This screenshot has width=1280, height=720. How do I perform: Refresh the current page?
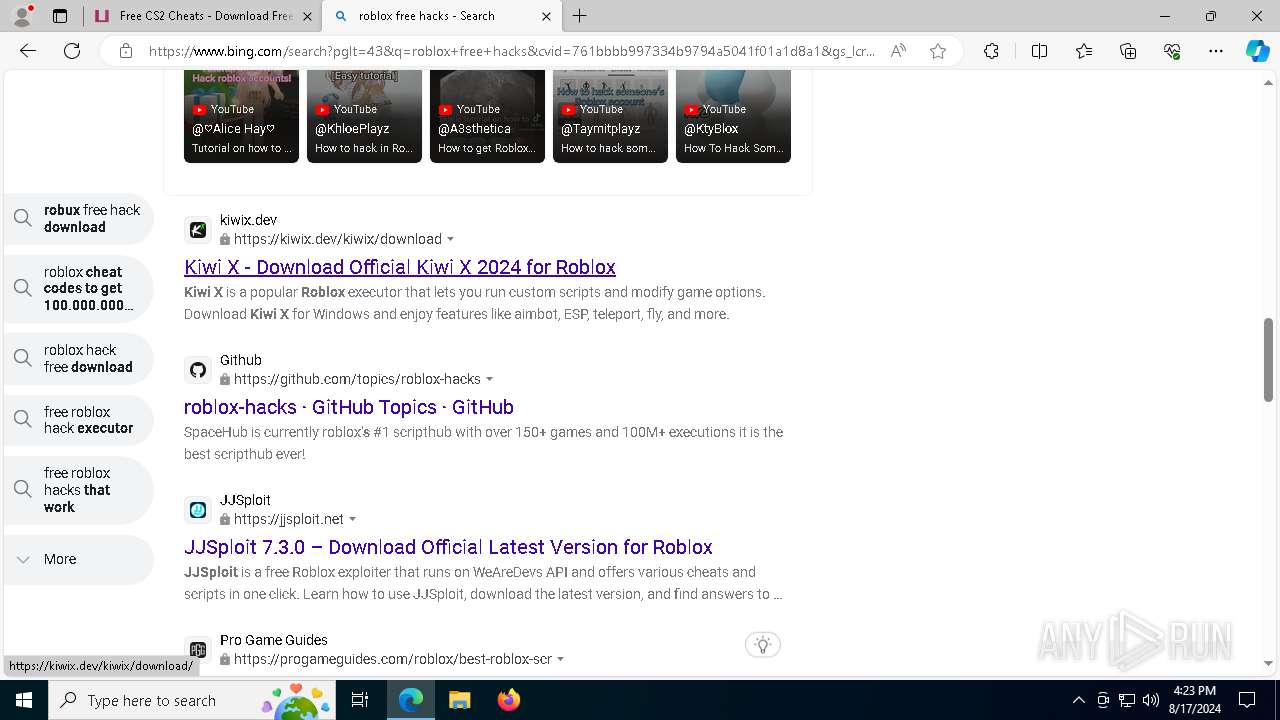[x=72, y=51]
